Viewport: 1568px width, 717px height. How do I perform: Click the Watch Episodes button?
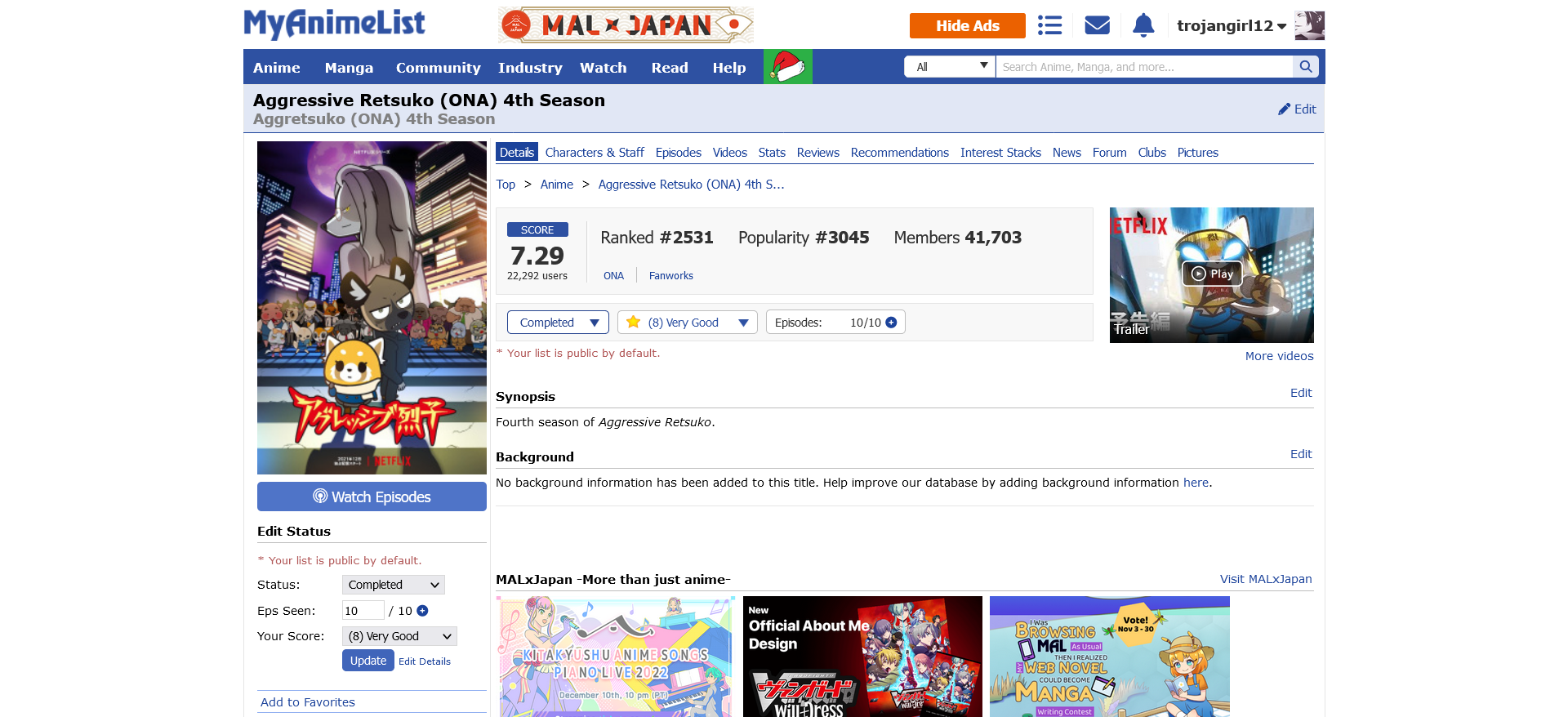tap(372, 497)
